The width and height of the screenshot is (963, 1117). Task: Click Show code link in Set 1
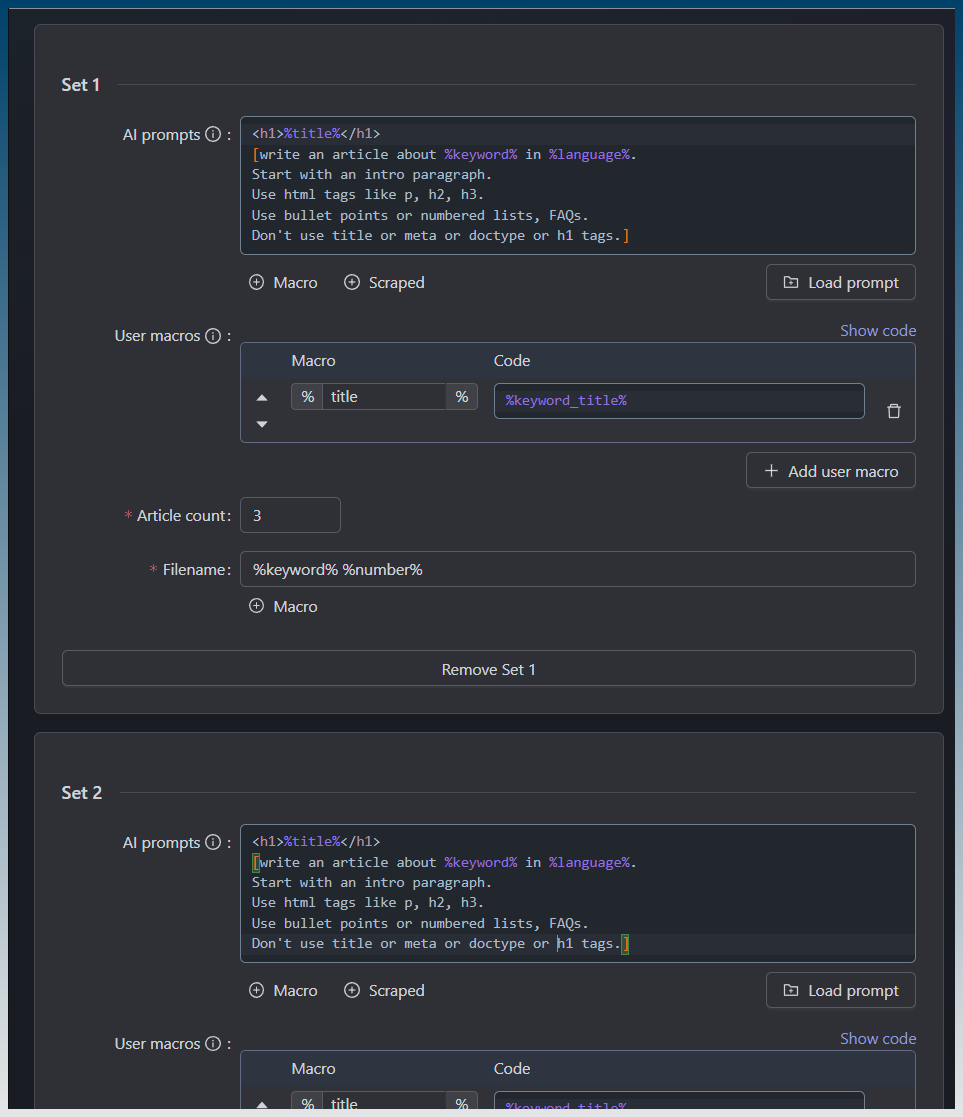pos(877,331)
